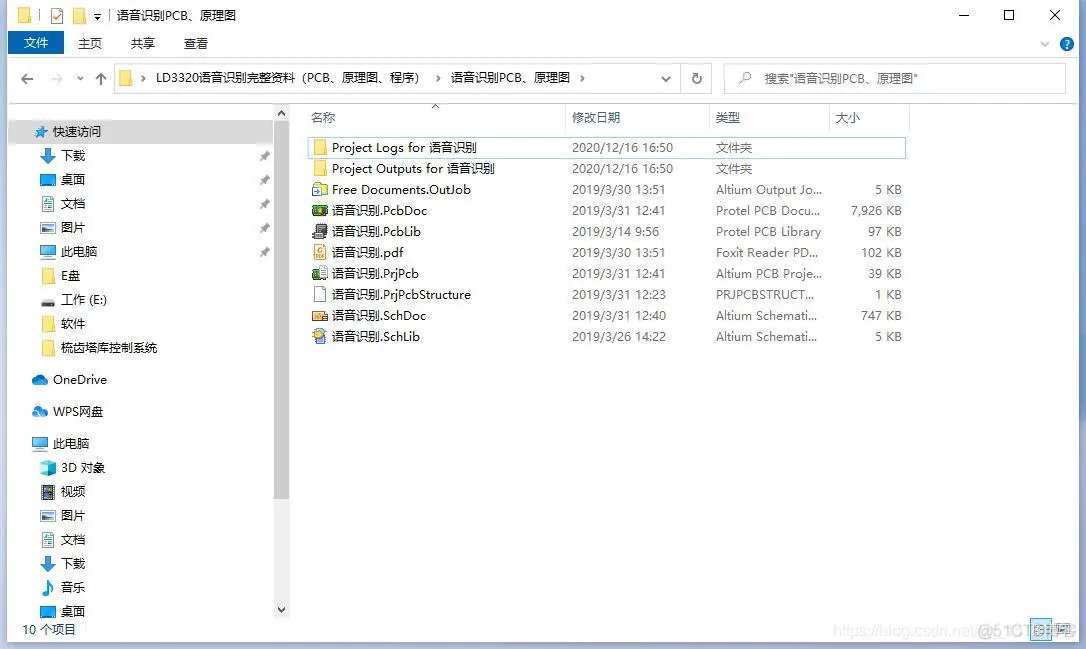
Task: Click the navigation pane scroll down arrow
Action: [281, 610]
